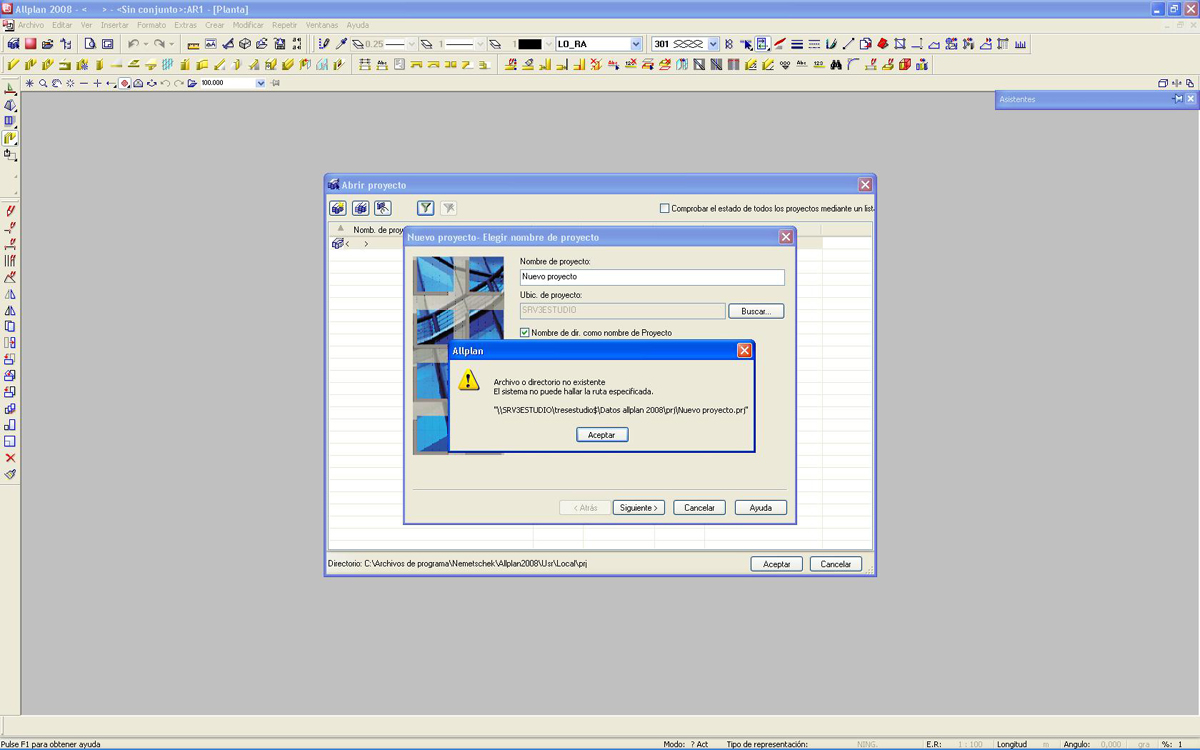Click the black line color swatch
Image resolution: width=1200 pixels, height=750 pixels.
coord(529,44)
